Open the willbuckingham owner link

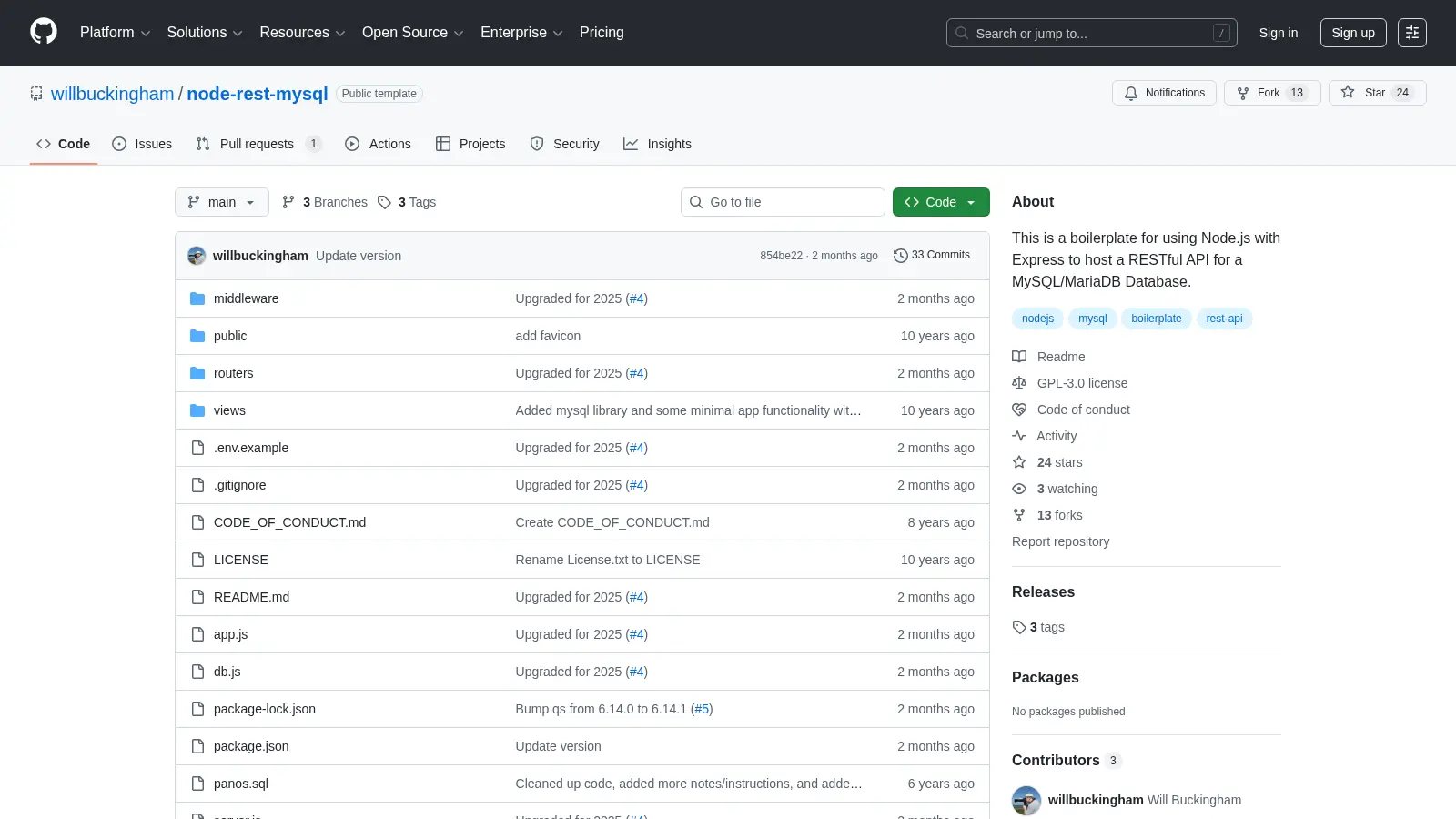click(x=113, y=94)
